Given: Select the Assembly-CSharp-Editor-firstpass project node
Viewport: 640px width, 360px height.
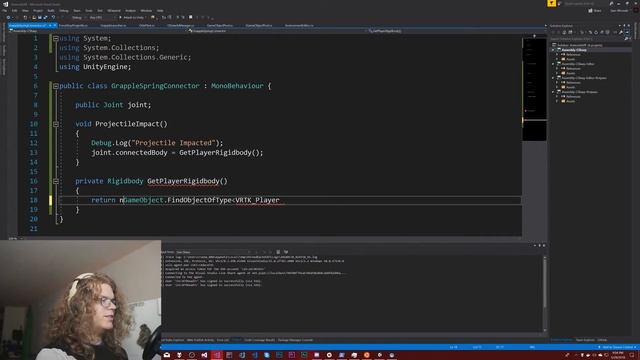Looking at the screenshot, I should pyautogui.click(x=584, y=78).
